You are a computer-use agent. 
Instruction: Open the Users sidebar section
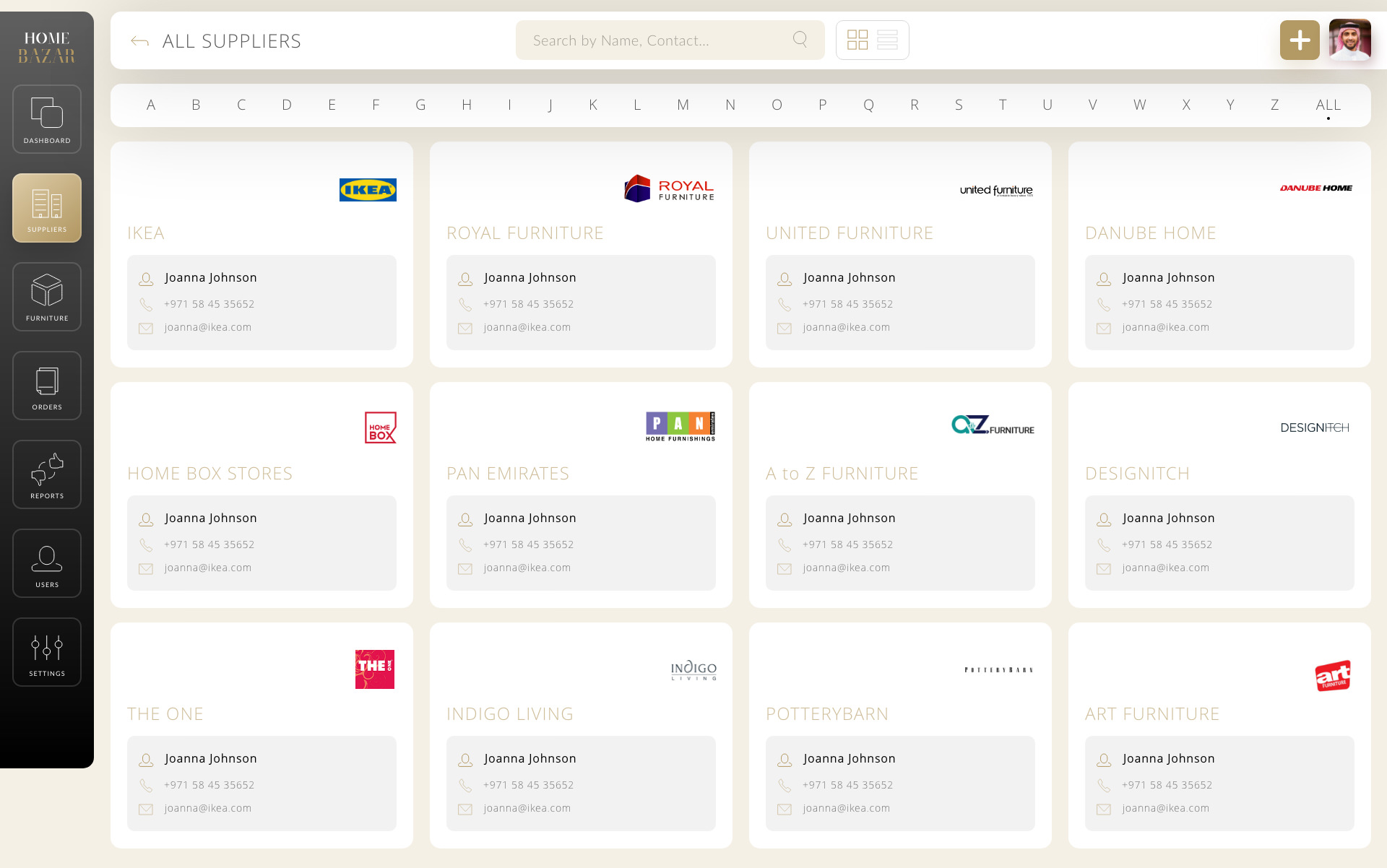pyautogui.click(x=47, y=563)
